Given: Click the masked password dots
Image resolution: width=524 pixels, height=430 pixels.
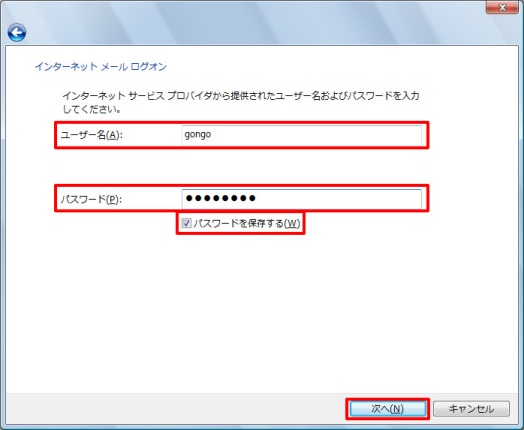Looking at the screenshot, I should point(221,198).
